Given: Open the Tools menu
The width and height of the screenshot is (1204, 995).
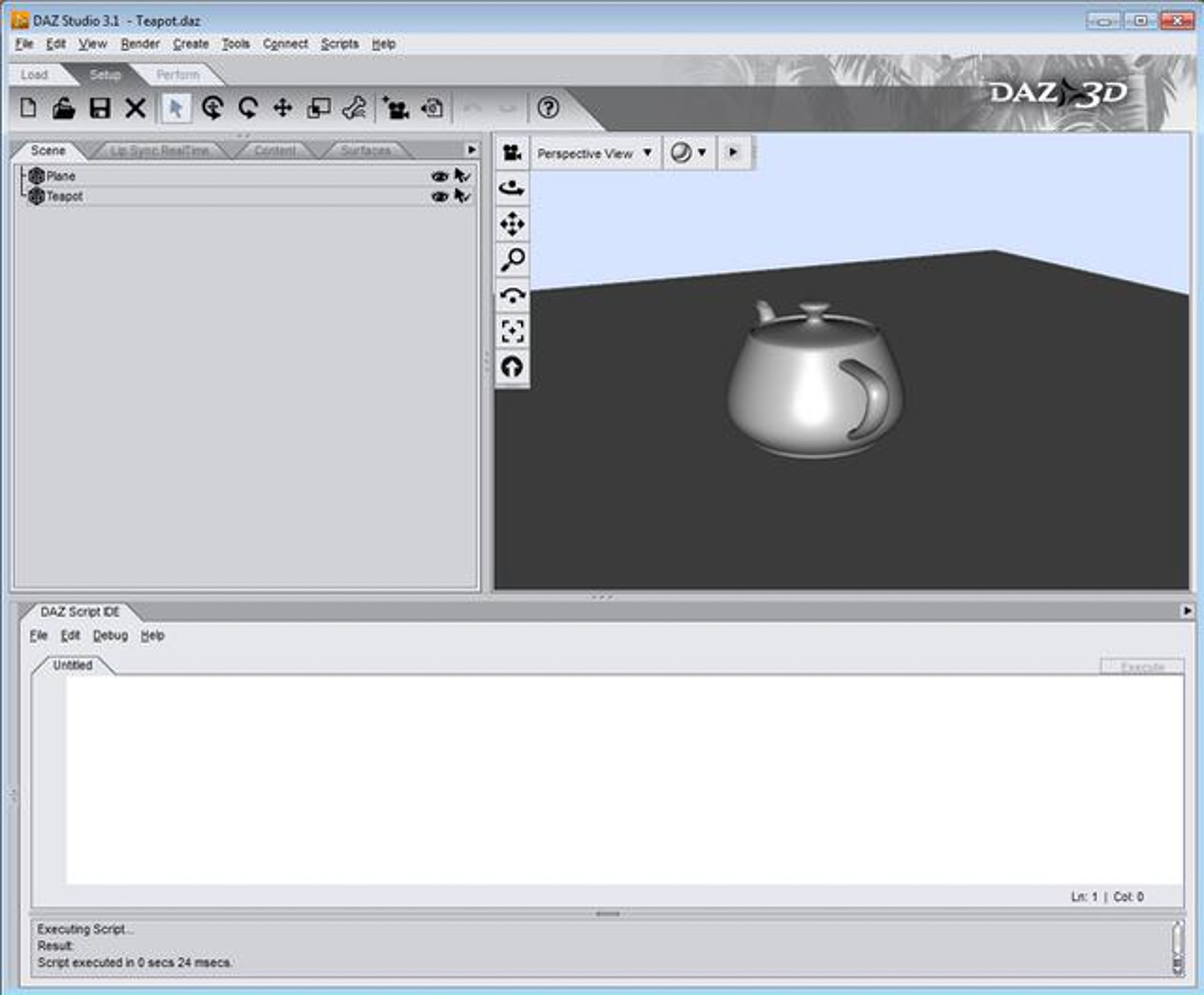Looking at the screenshot, I should click(x=236, y=44).
